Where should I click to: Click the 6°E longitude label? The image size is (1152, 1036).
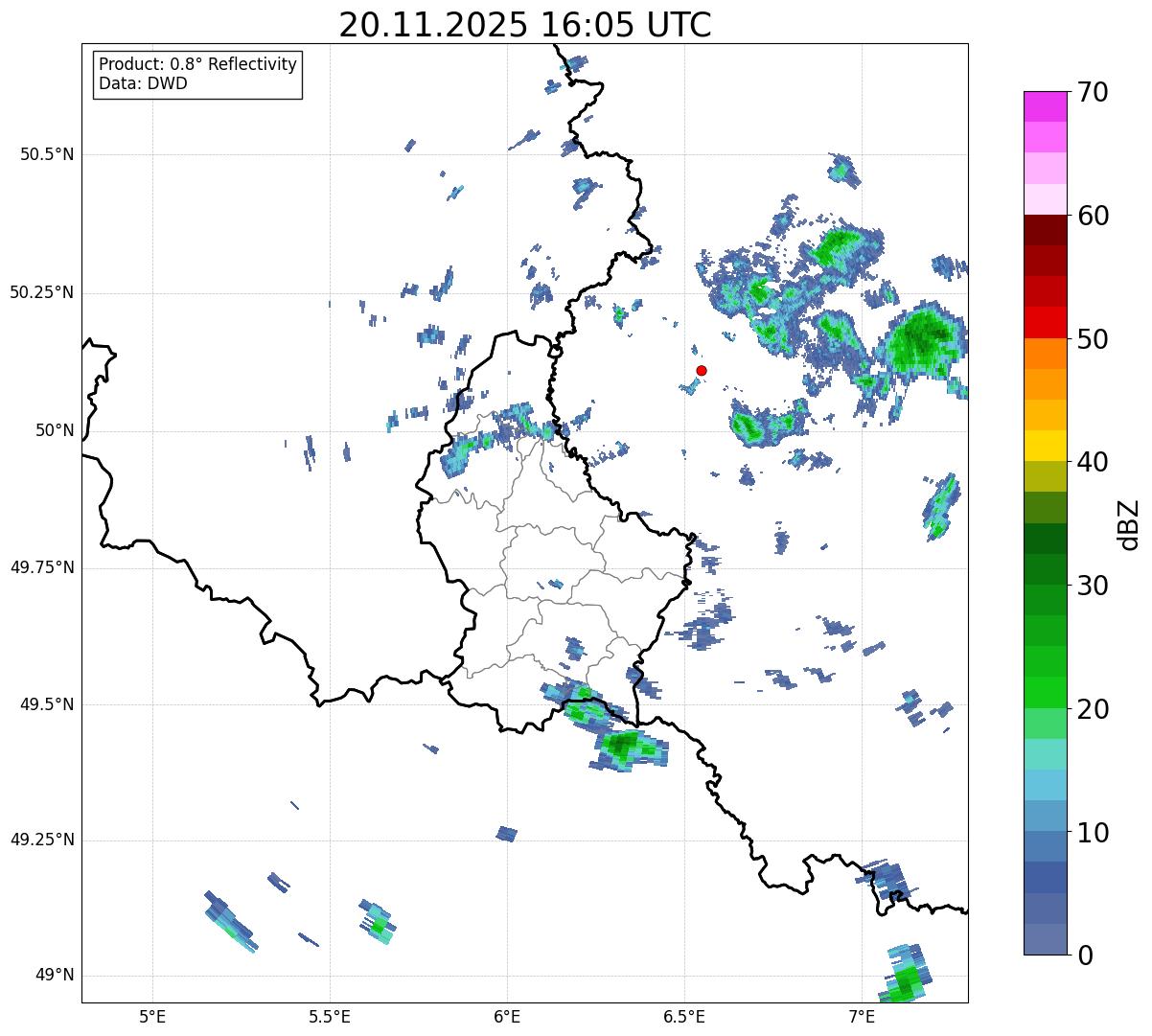(x=507, y=1016)
